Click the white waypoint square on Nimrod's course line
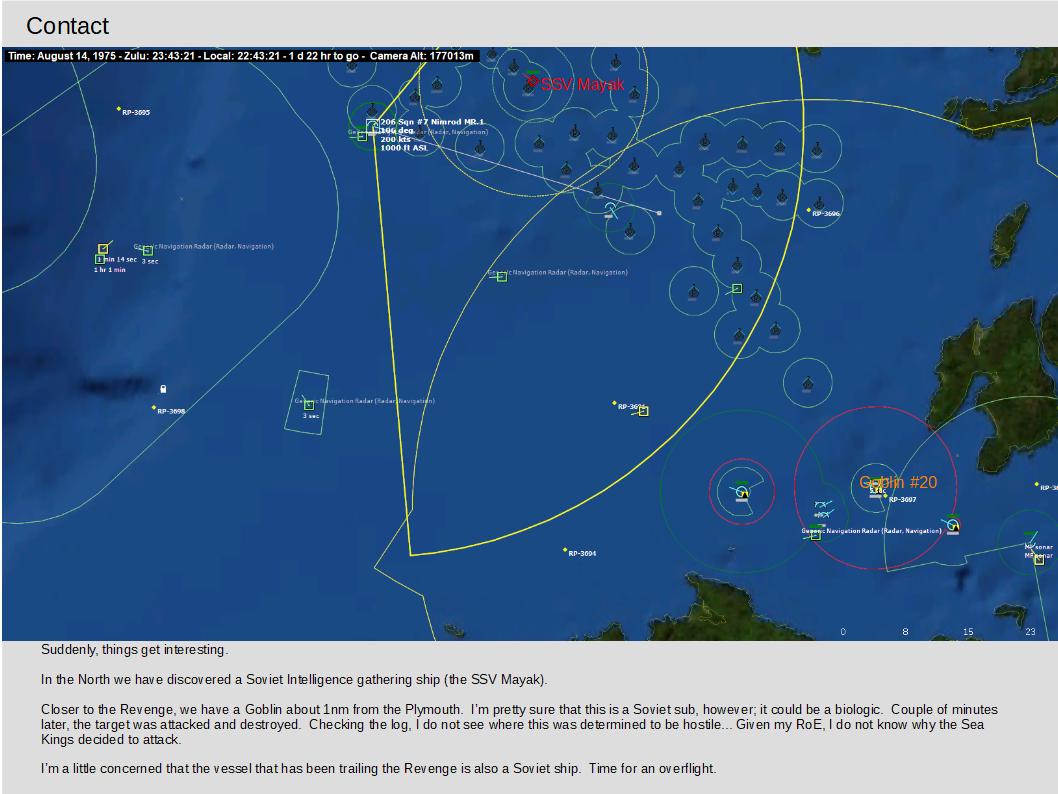This screenshot has width=1058, height=794. [659, 213]
